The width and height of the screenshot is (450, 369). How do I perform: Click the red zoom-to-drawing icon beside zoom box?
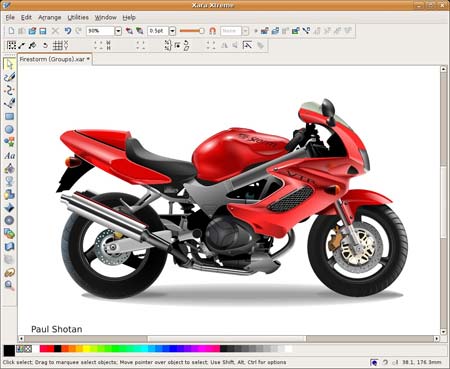(x=129, y=31)
